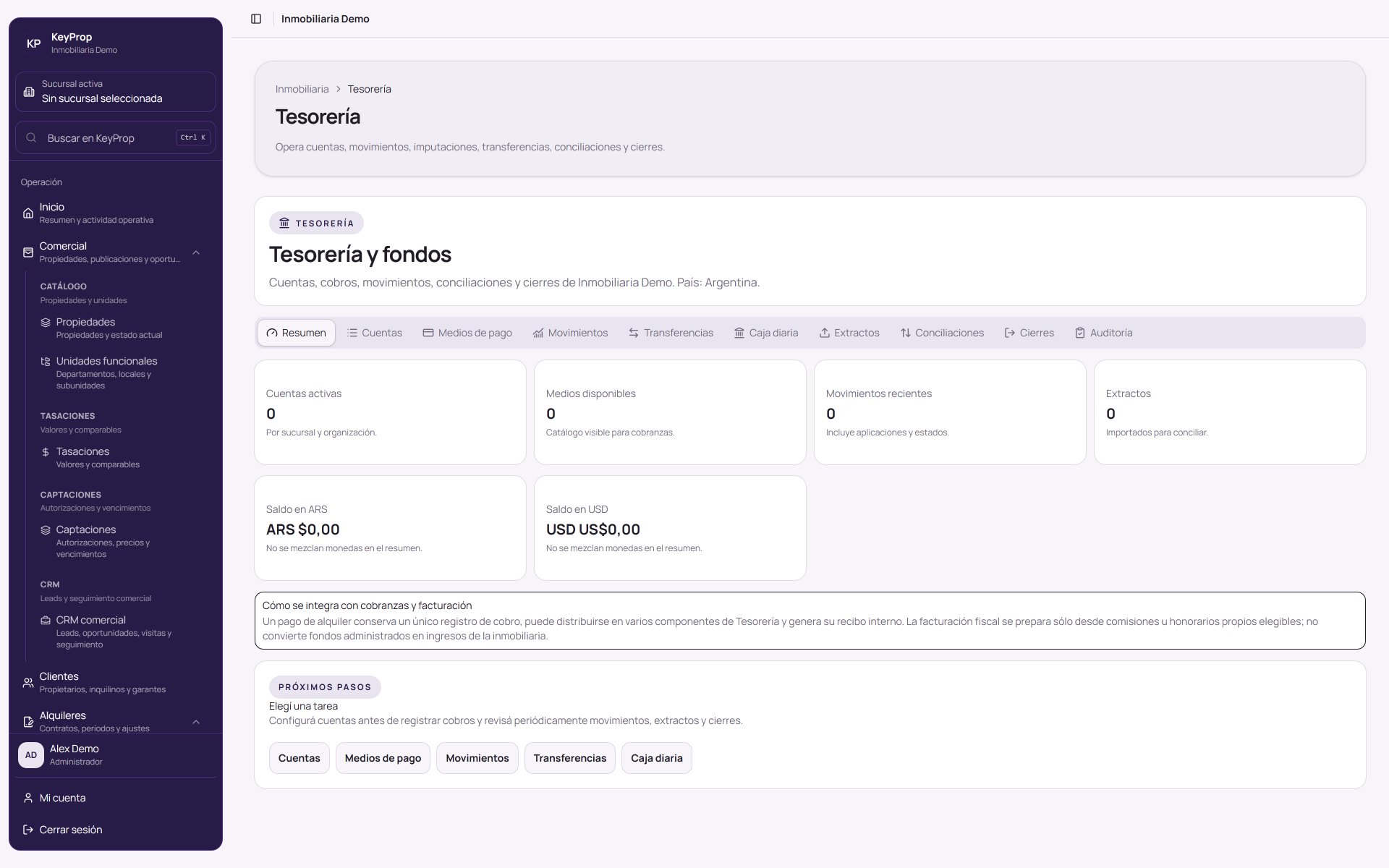Open Mi cuenta in sidebar
This screenshot has height=868, width=1389.
coord(116,798)
